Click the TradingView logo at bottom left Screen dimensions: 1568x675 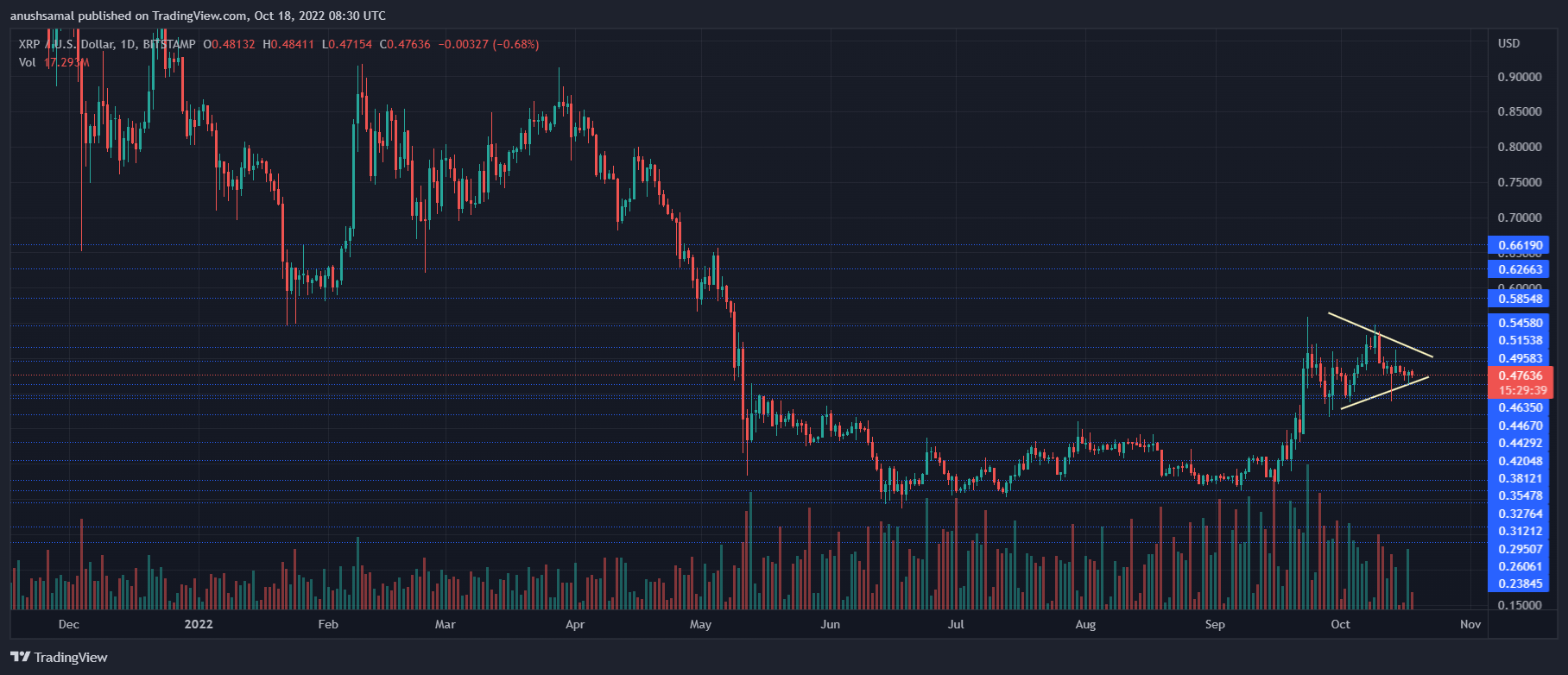60,658
